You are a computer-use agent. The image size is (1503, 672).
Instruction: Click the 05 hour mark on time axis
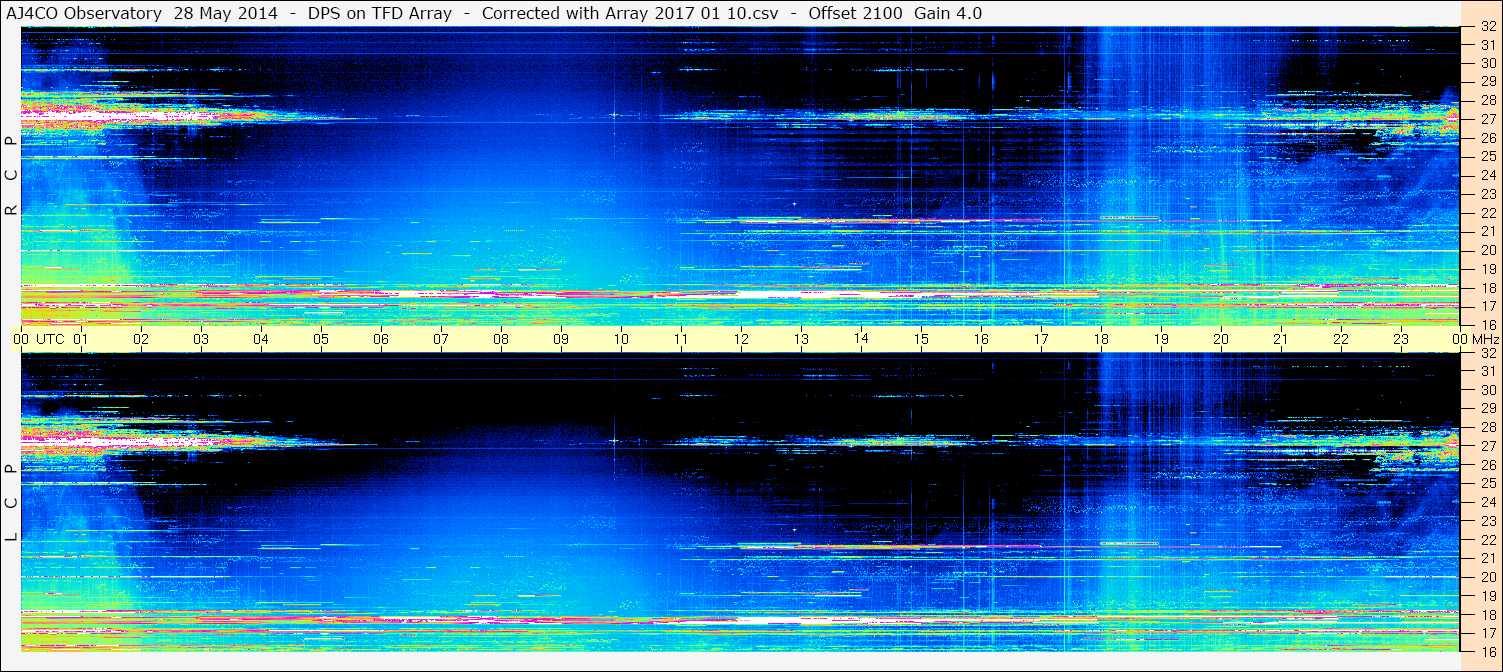pyautogui.click(x=321, y=339)
